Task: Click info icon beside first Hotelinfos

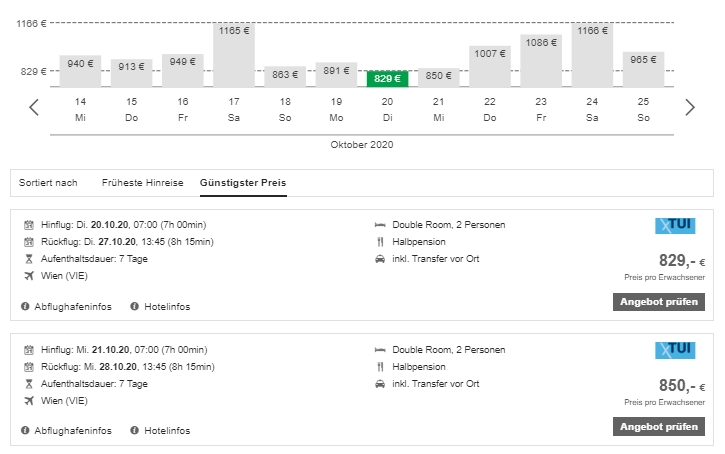Action: (135, 306)
